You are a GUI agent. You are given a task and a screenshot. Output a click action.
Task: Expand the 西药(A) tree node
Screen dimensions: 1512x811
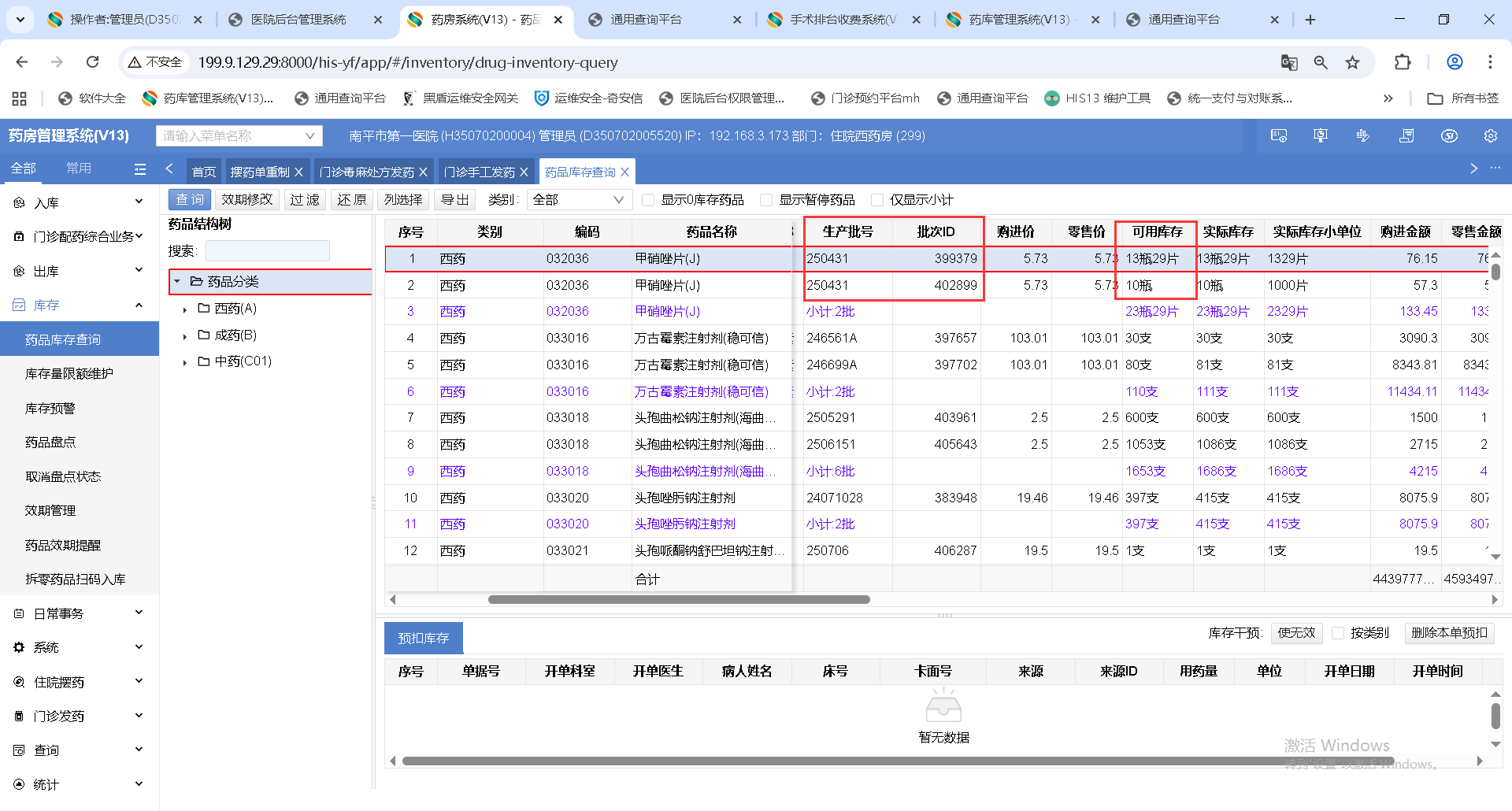pyautogui.click(x=185, y=309)
